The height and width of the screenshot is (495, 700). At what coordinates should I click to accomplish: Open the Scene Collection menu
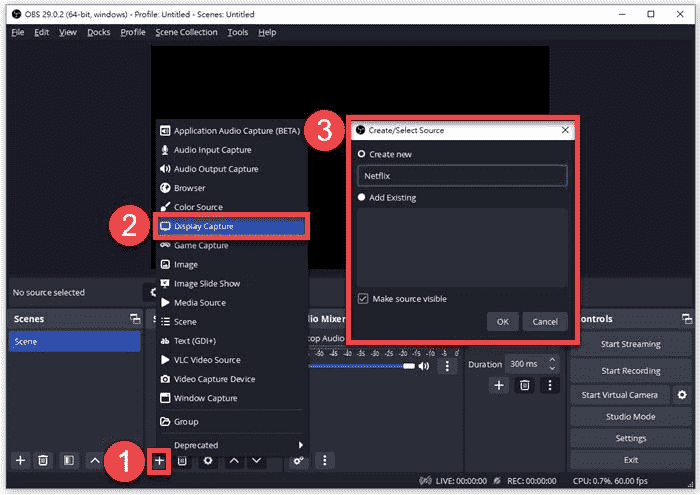[x=185, y=32]
